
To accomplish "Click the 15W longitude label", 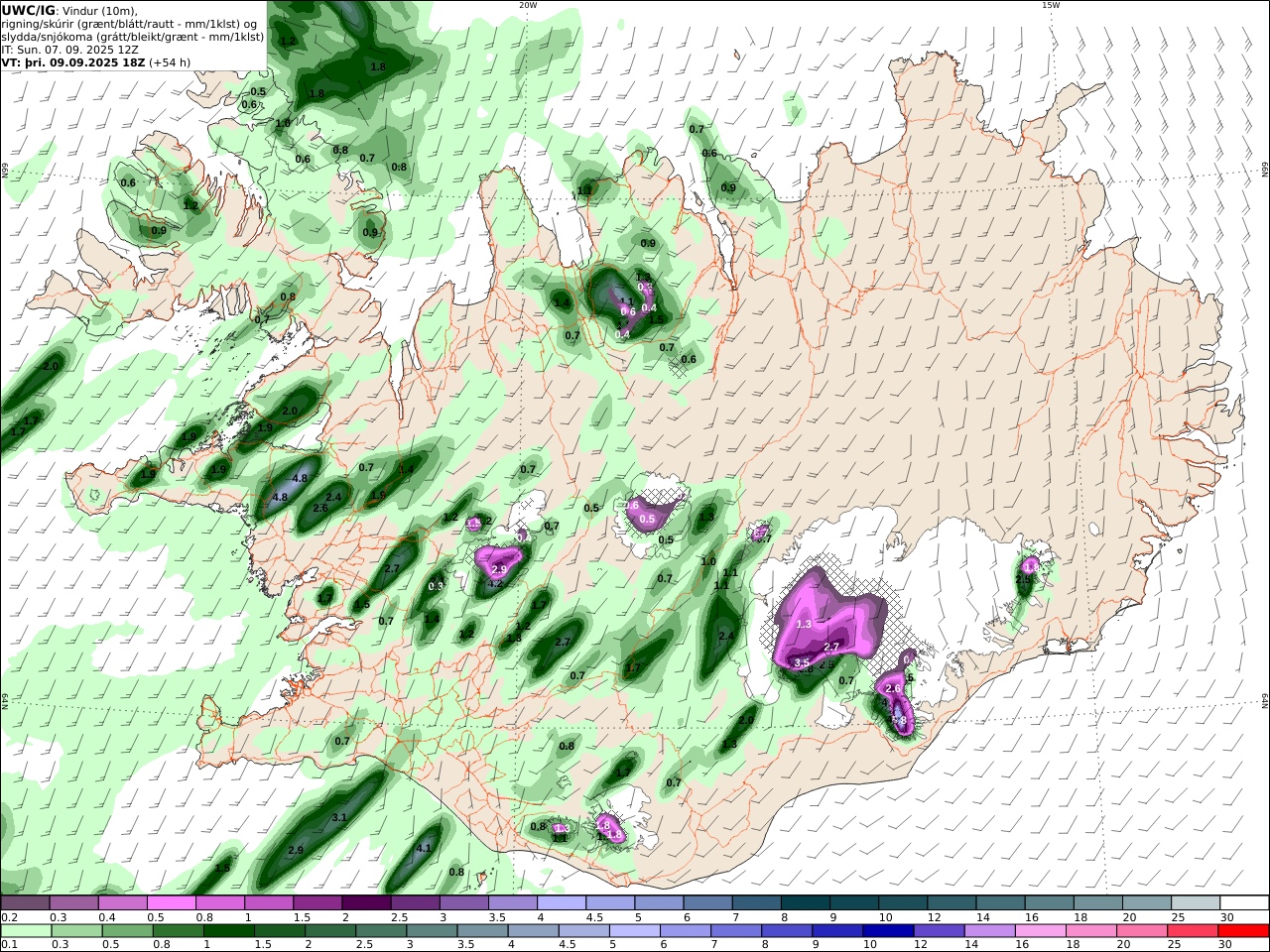I will coord(1051,5).
